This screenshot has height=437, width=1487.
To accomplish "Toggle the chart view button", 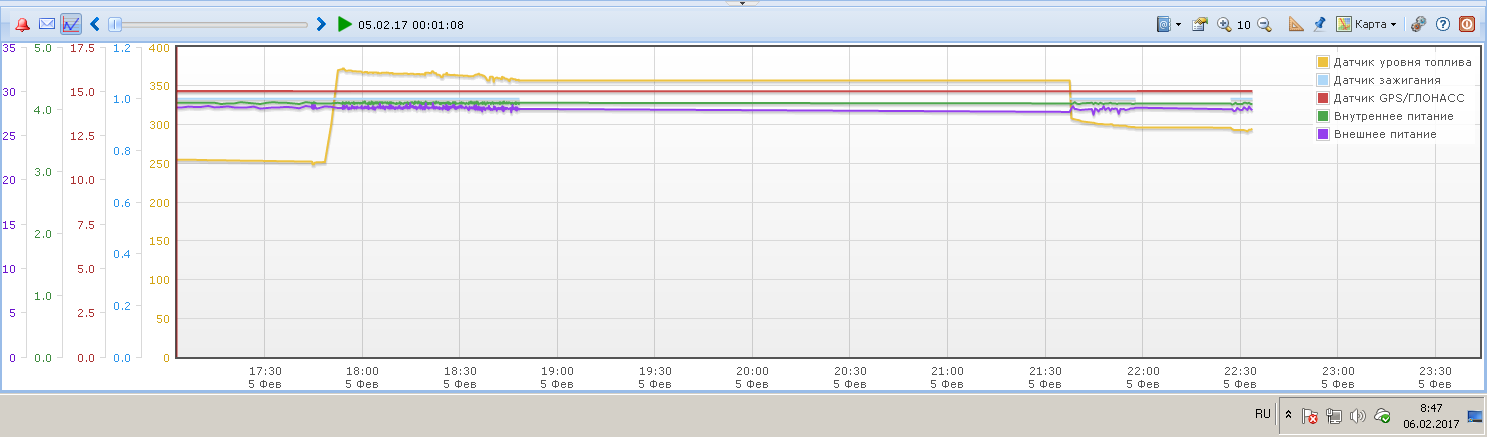I will coord(71,24).
